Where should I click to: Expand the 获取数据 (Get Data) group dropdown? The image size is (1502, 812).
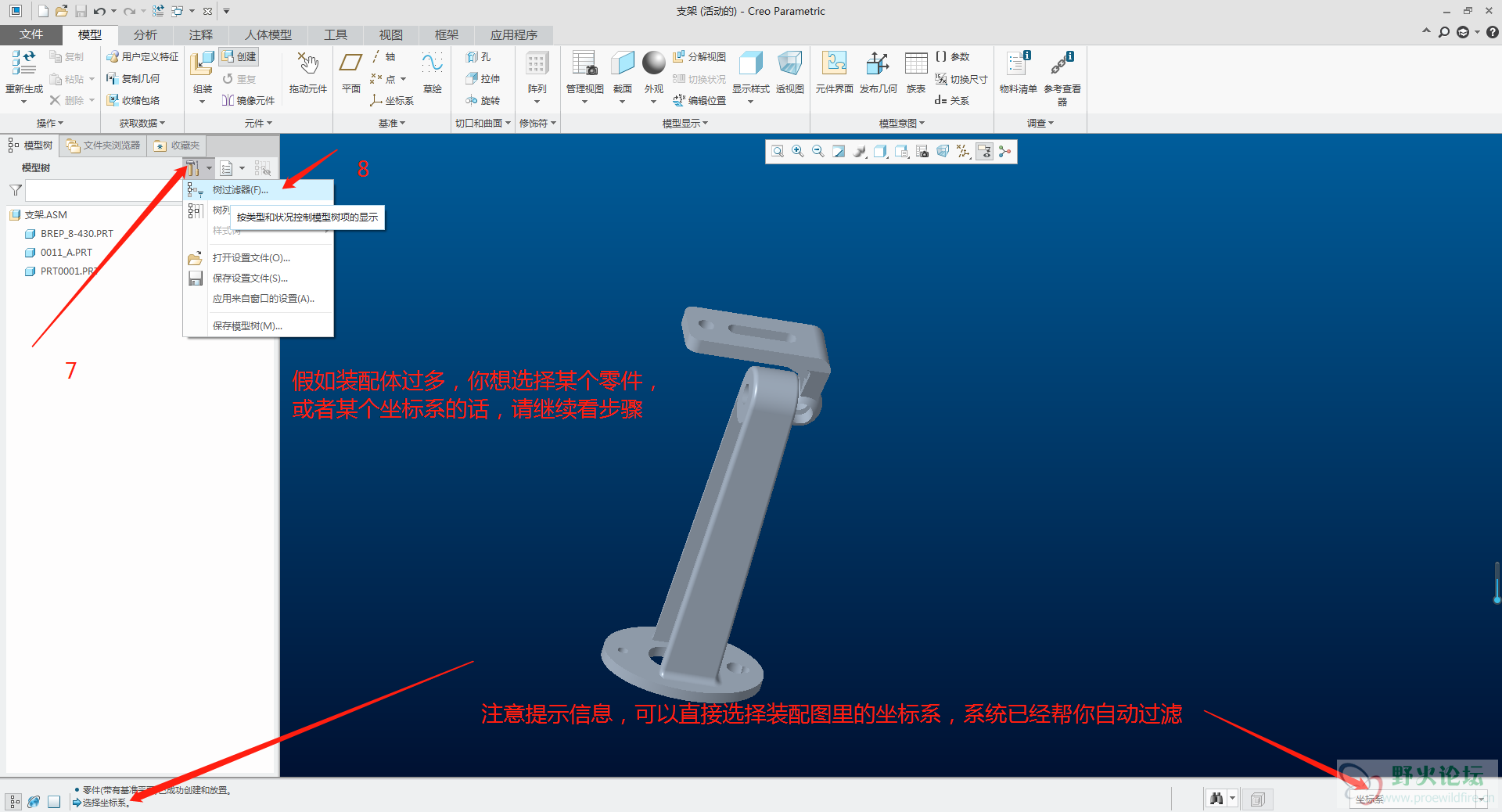142,123
